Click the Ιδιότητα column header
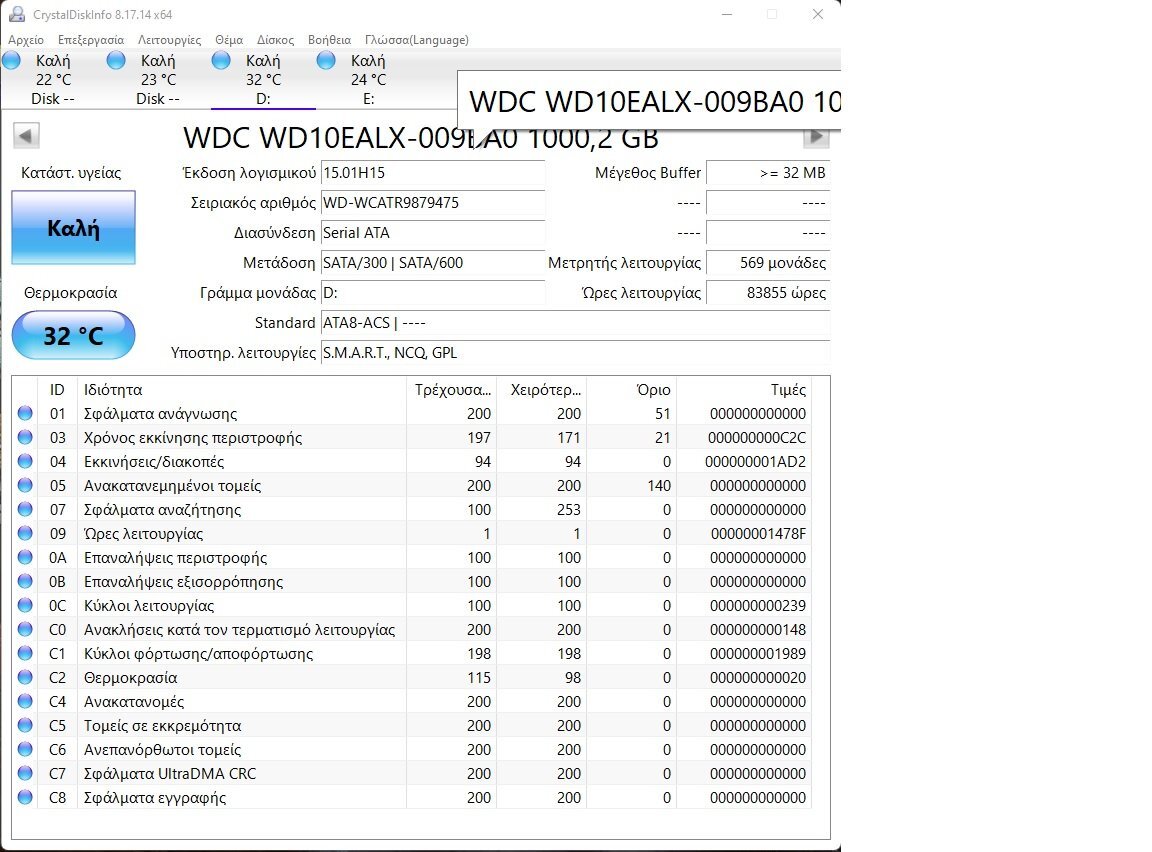Viewport: 1152px width, 852px height. coord(242,390)
